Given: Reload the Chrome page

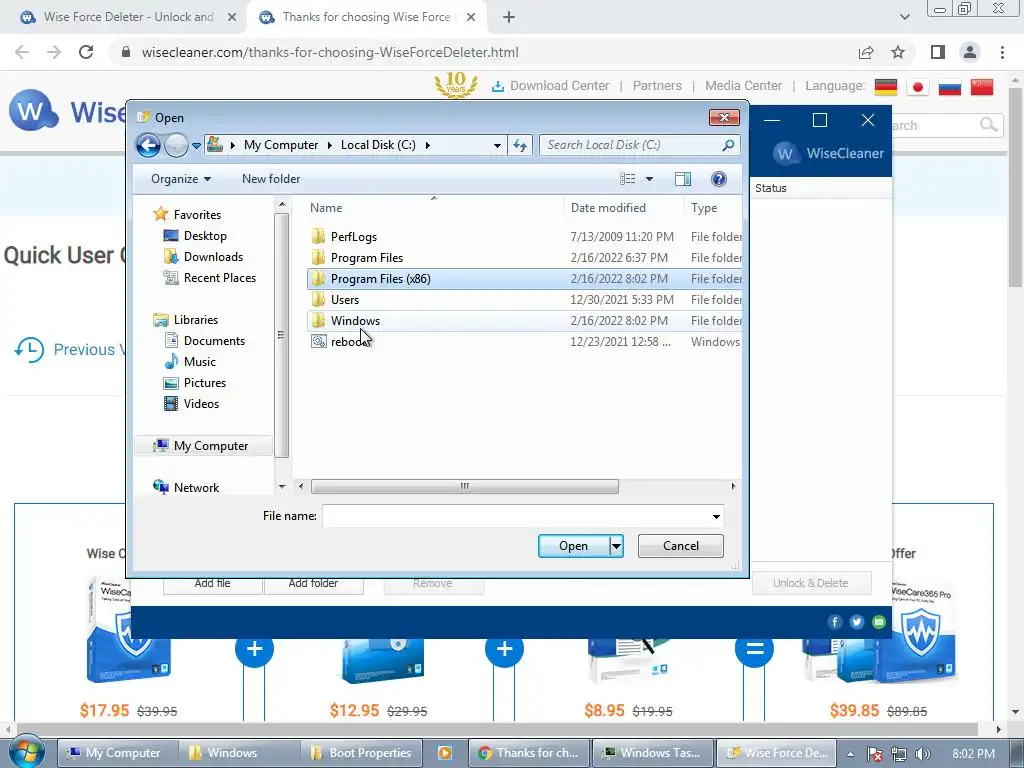Looking at the screenshot, I should click(x=86, y=52).
